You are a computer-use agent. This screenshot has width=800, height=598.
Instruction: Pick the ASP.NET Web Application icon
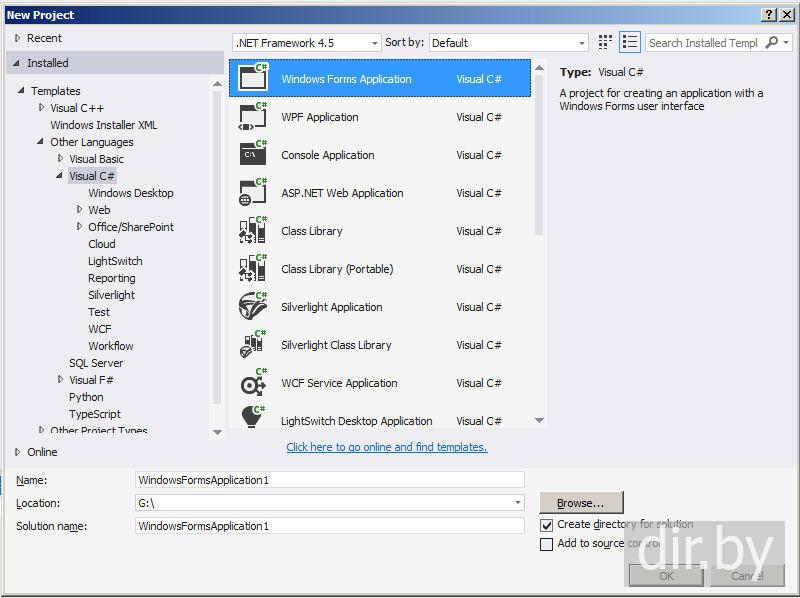pos(253,193)
